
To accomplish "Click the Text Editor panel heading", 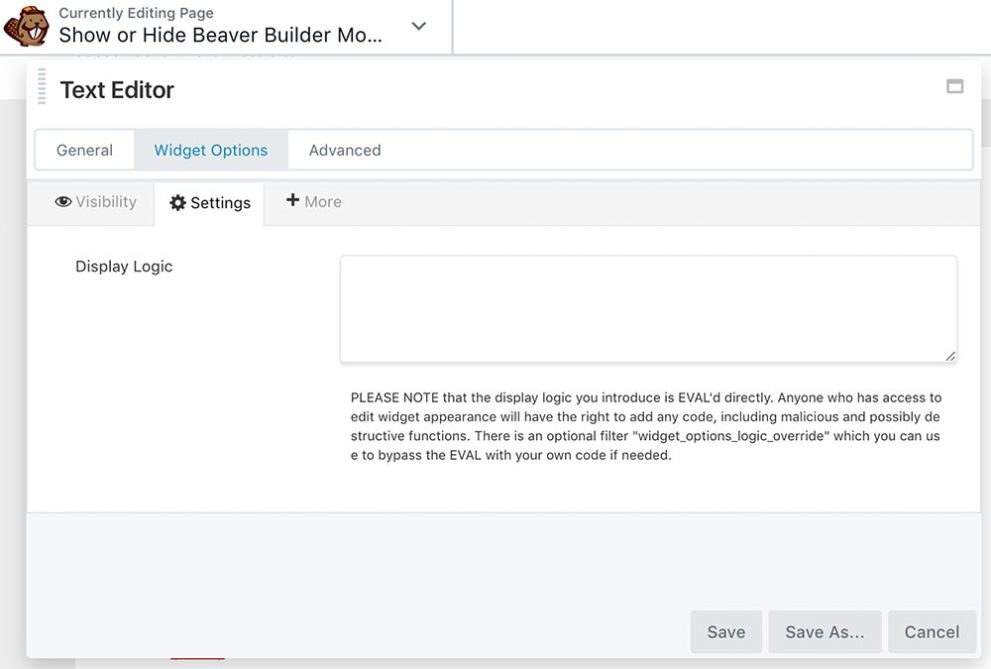I will pos(117,90).
